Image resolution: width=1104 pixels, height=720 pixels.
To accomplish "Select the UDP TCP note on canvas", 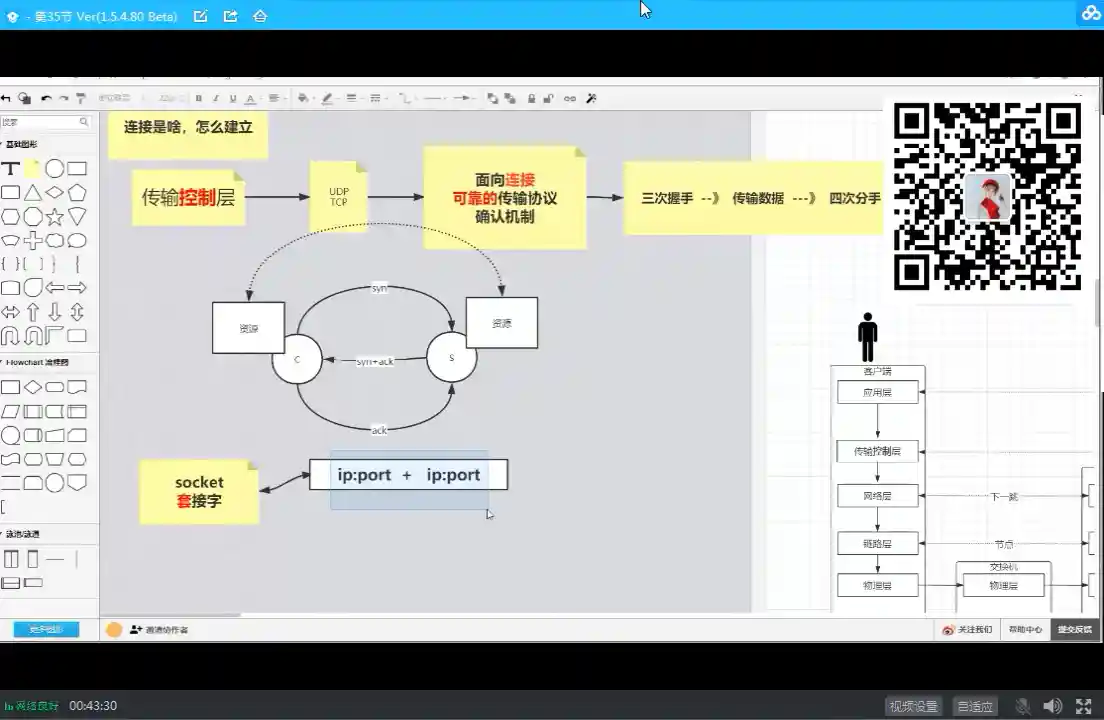I will 339,196.
